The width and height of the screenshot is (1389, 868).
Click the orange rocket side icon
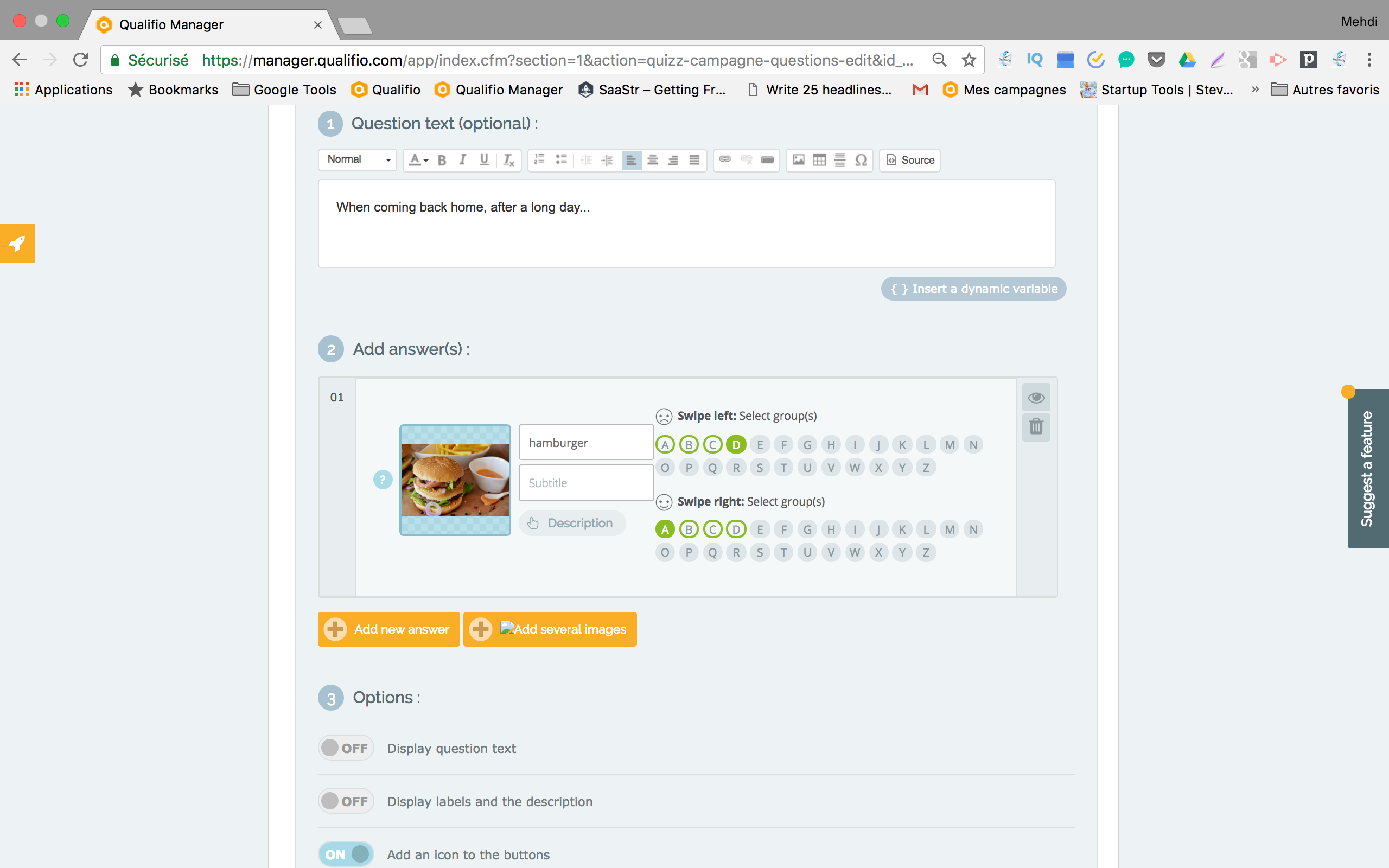[17, 243]
